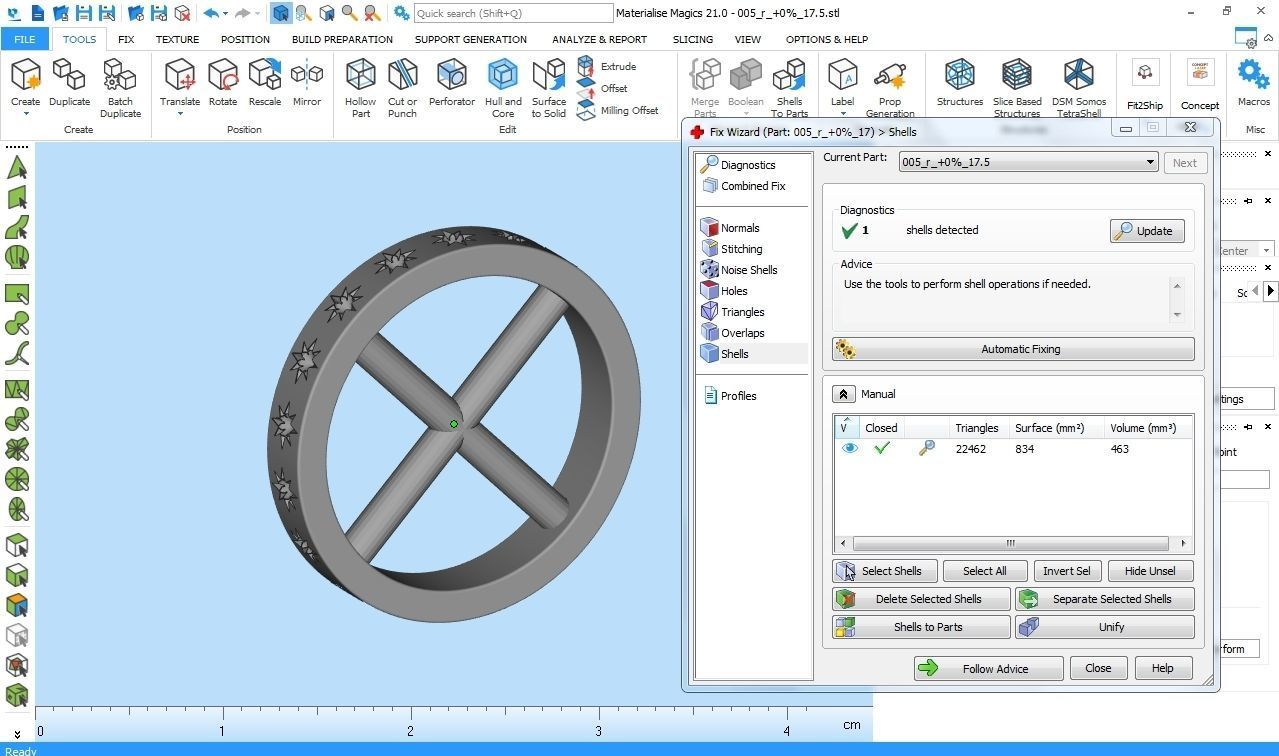Click the Extrude tool
Screen dimensions: 1279x756
(607, 66)
